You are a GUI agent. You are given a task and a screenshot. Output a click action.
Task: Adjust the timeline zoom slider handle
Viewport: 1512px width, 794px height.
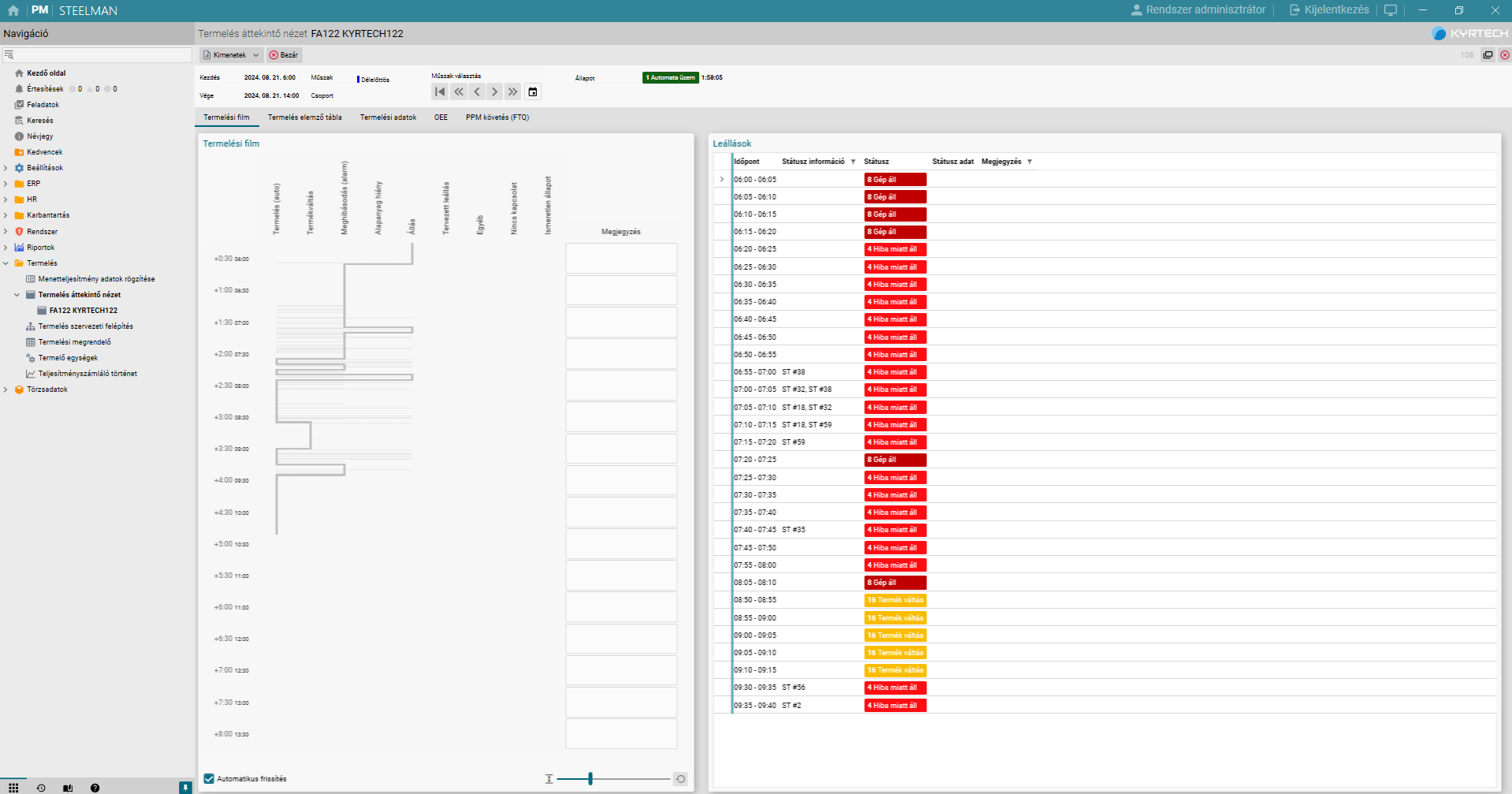[590, 779]
